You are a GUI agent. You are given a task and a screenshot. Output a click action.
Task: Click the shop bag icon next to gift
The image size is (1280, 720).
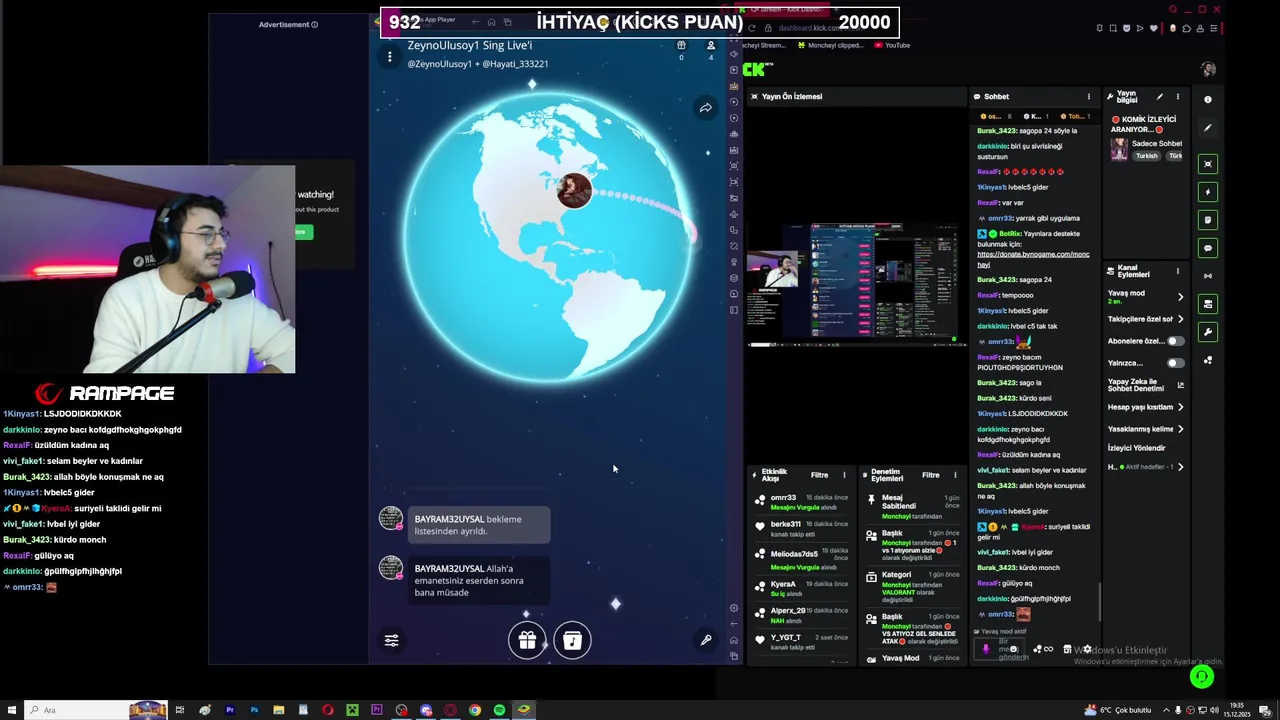click(572, 640)
